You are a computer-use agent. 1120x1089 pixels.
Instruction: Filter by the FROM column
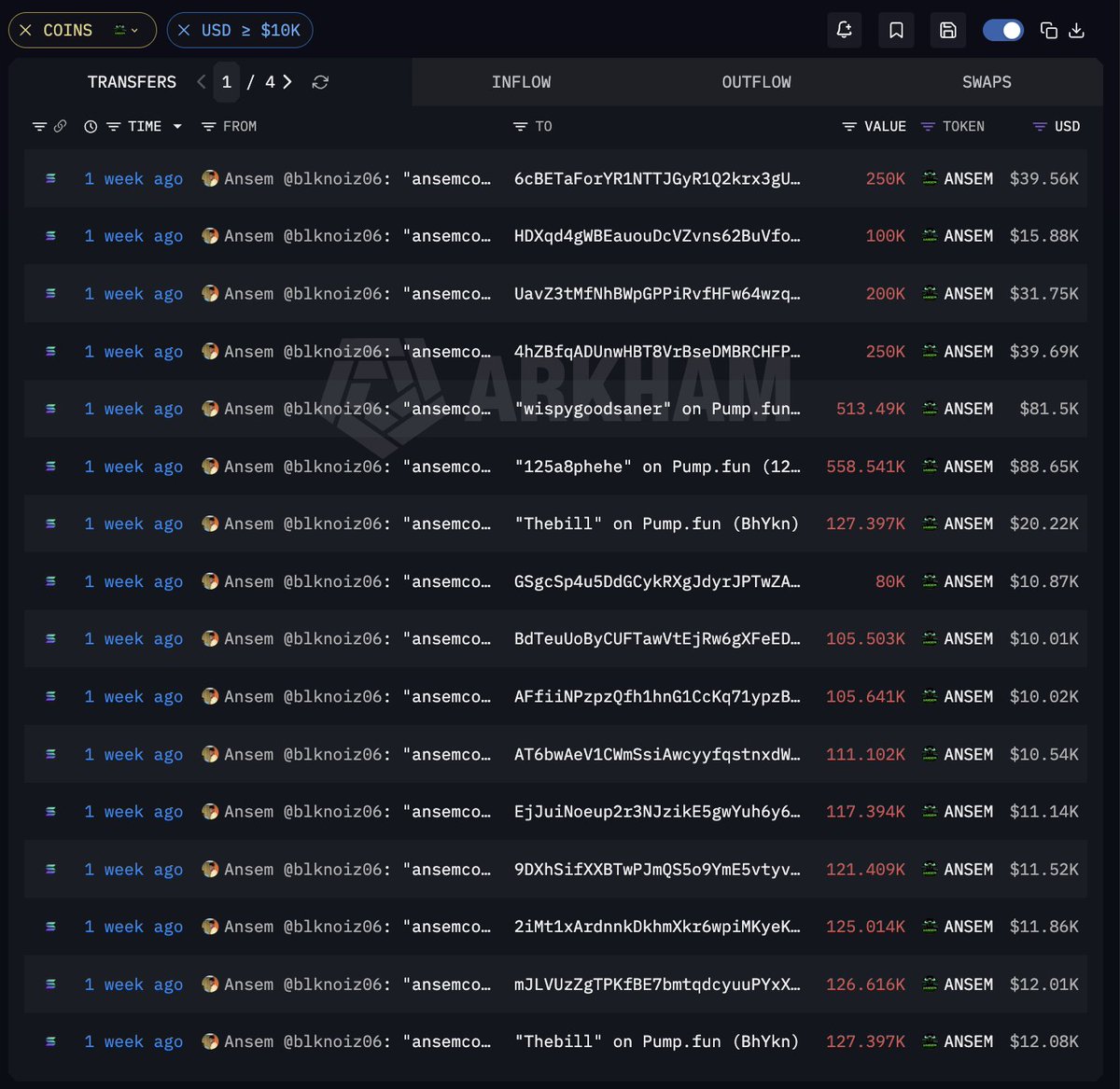pos(208,126)
